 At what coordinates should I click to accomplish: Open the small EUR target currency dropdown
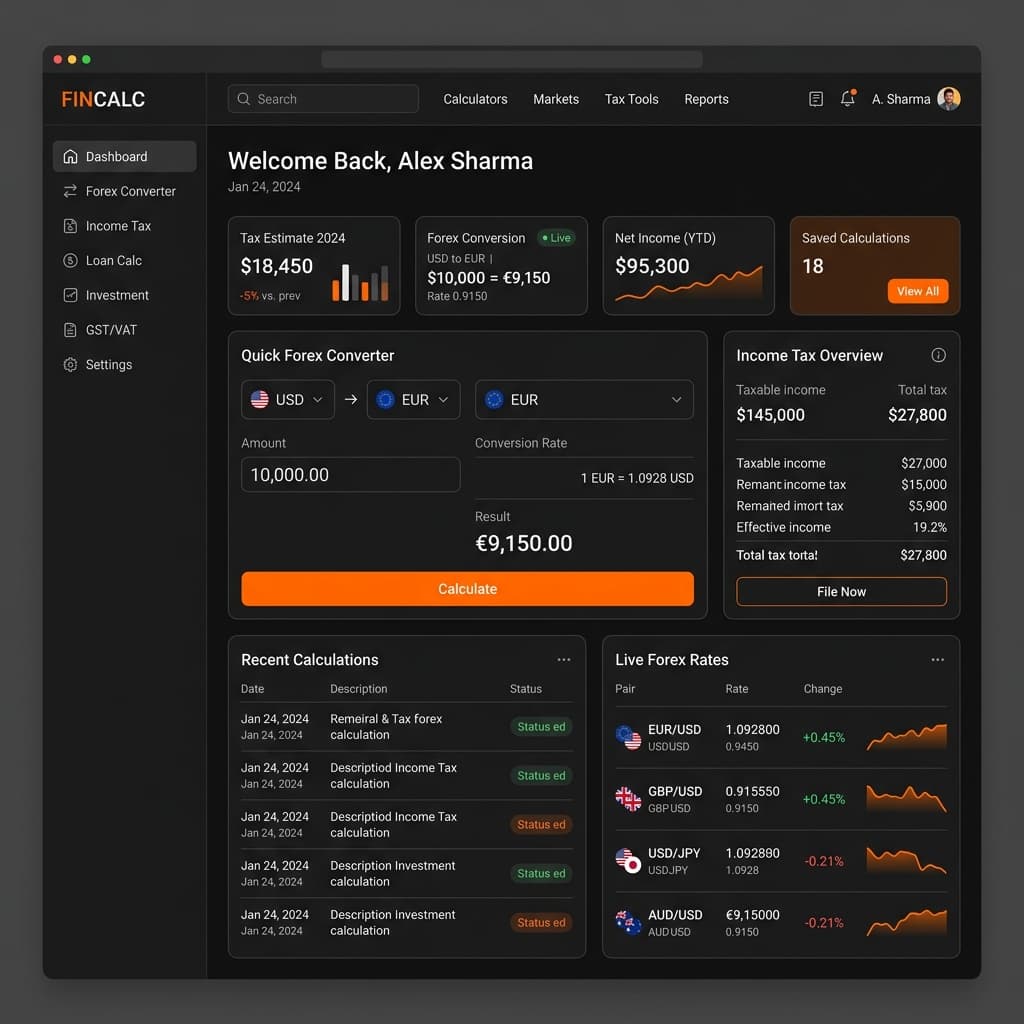[x=413, y=400]
